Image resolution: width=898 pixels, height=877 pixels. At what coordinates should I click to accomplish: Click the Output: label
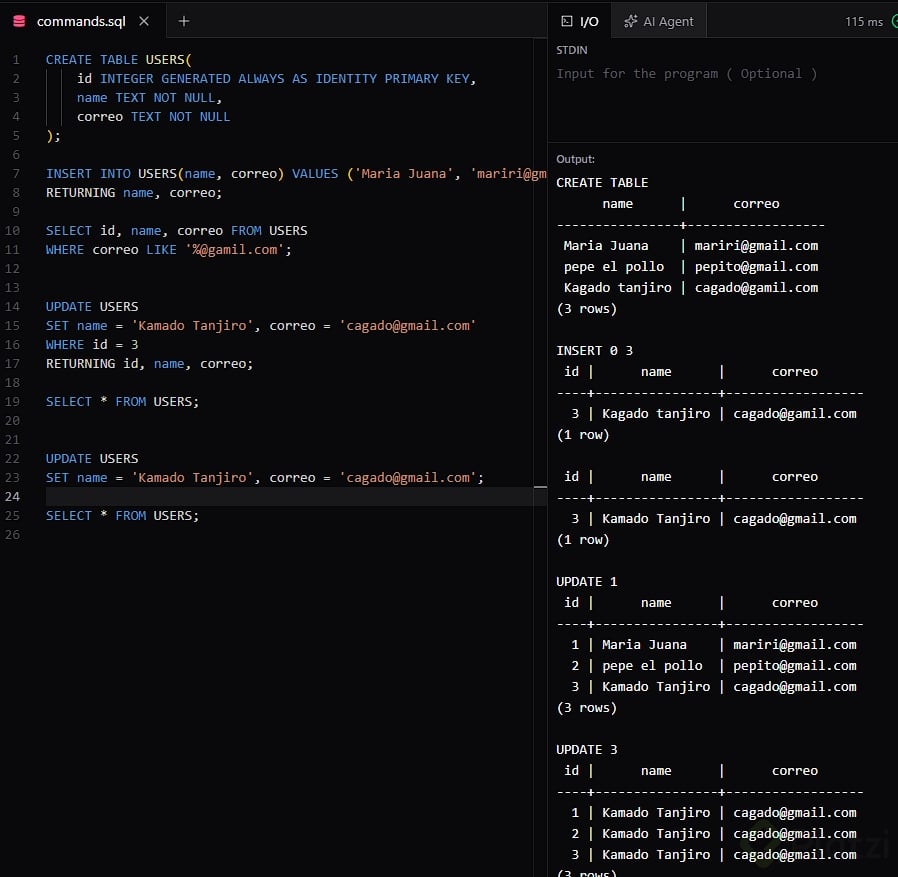pyautogui.click(x=576, y=159)
